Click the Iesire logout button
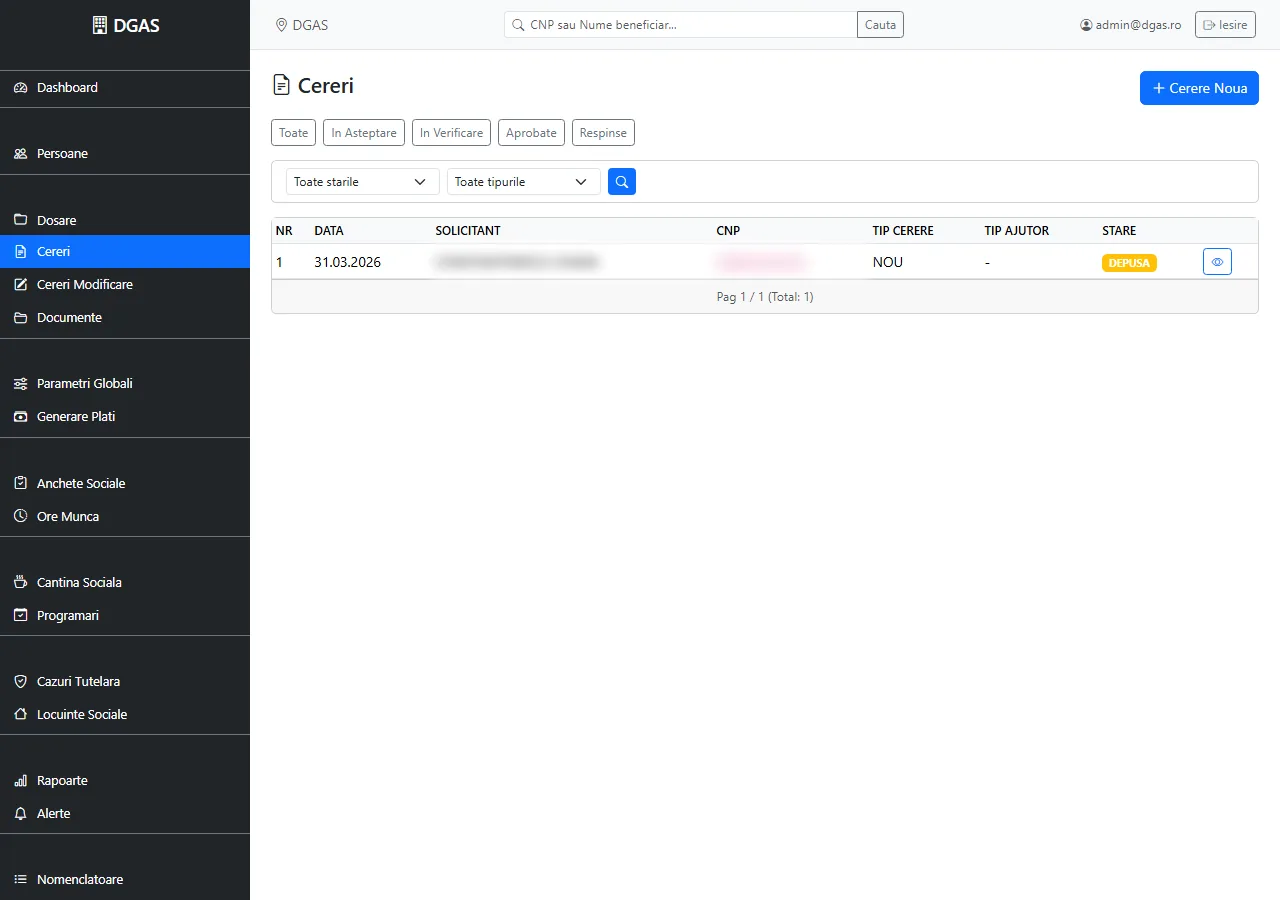 tap(1225, 25)
